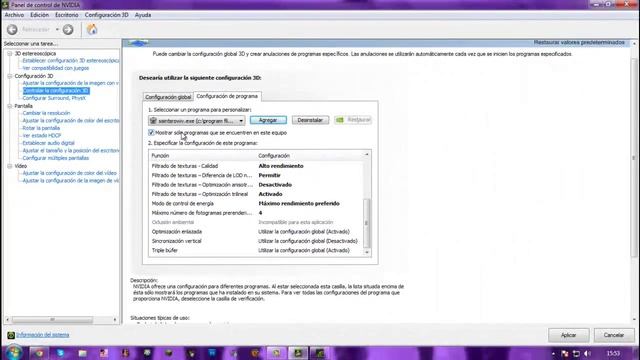Click the settings list scroll-down arrow
This screenshot has width=640, height=360.
pos(367,253)
